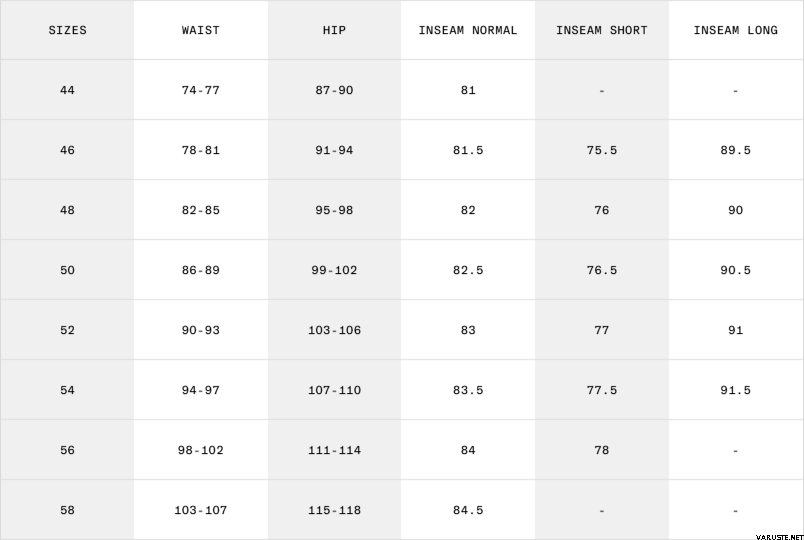Select the waist cell reading 90-93
This screenshot has width=804, height=540.
pos(201,330)
